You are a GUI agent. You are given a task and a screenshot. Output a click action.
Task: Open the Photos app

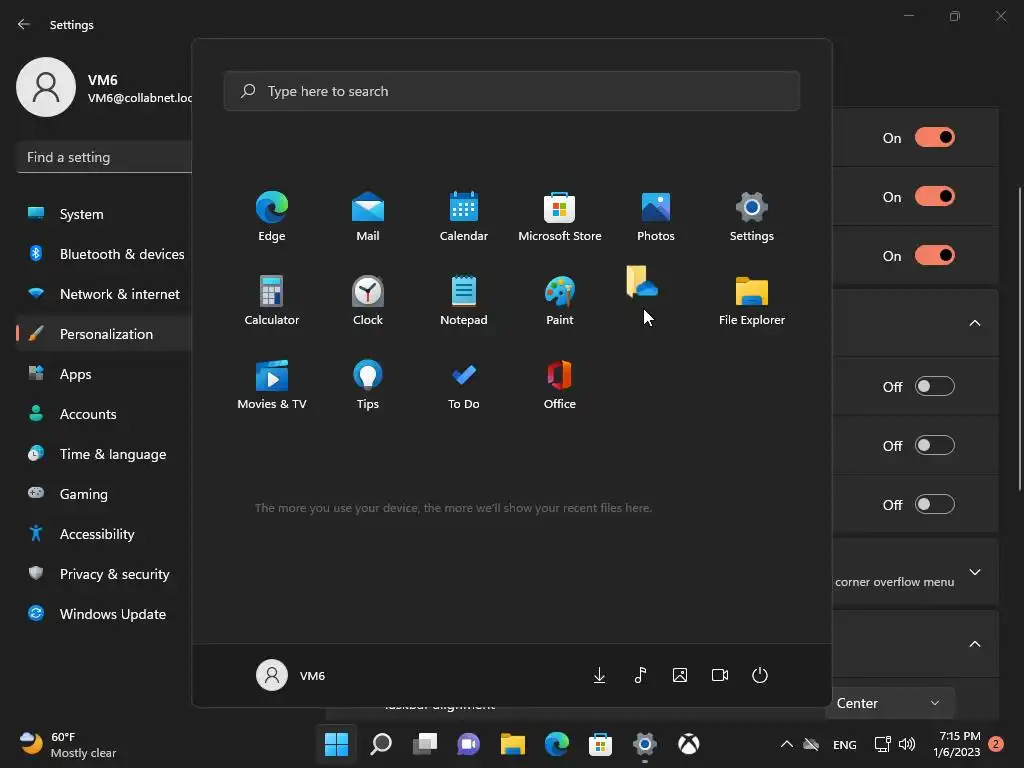pyautogui.click(x=656, y=217)
